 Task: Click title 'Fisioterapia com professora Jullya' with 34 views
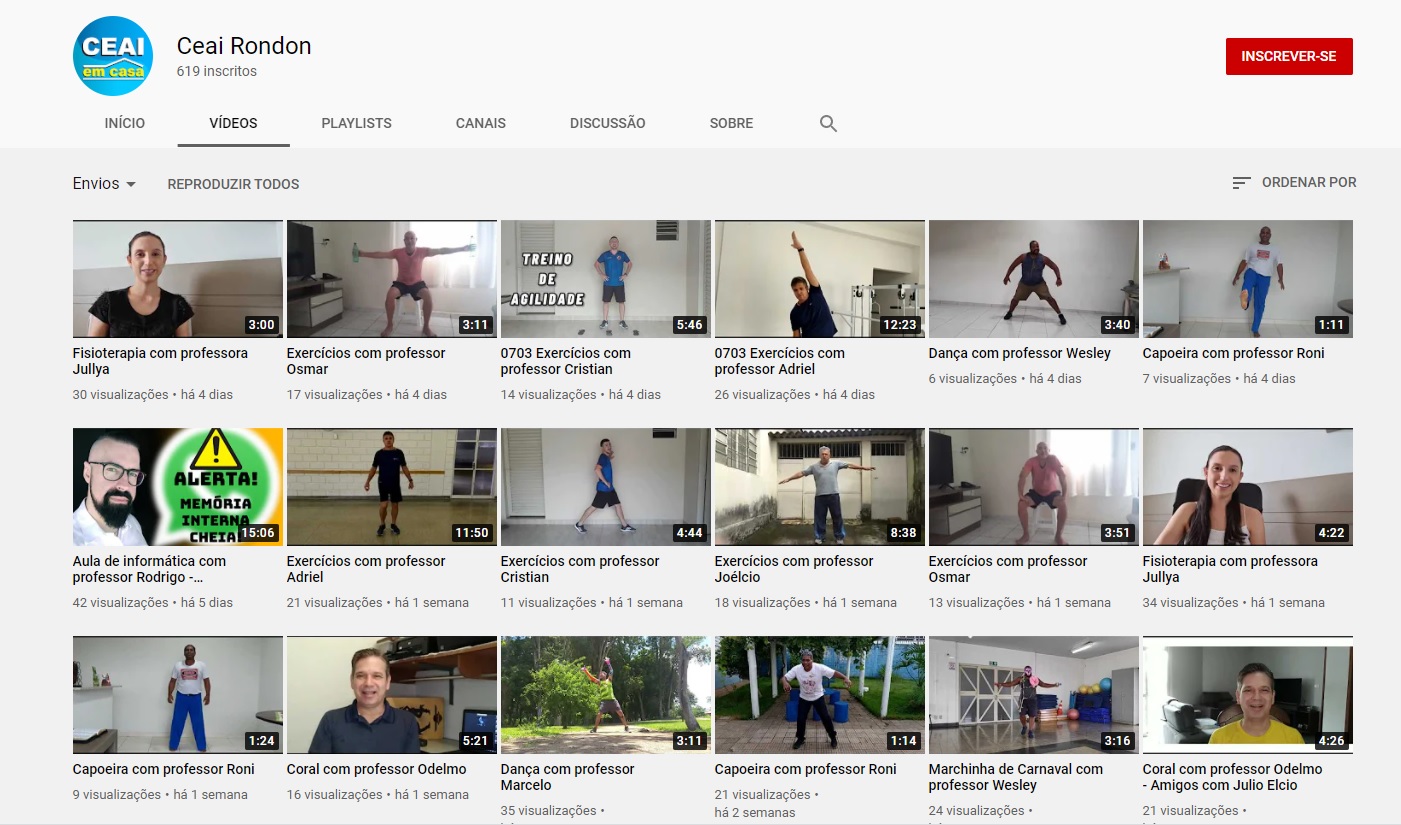[1230, 569]
